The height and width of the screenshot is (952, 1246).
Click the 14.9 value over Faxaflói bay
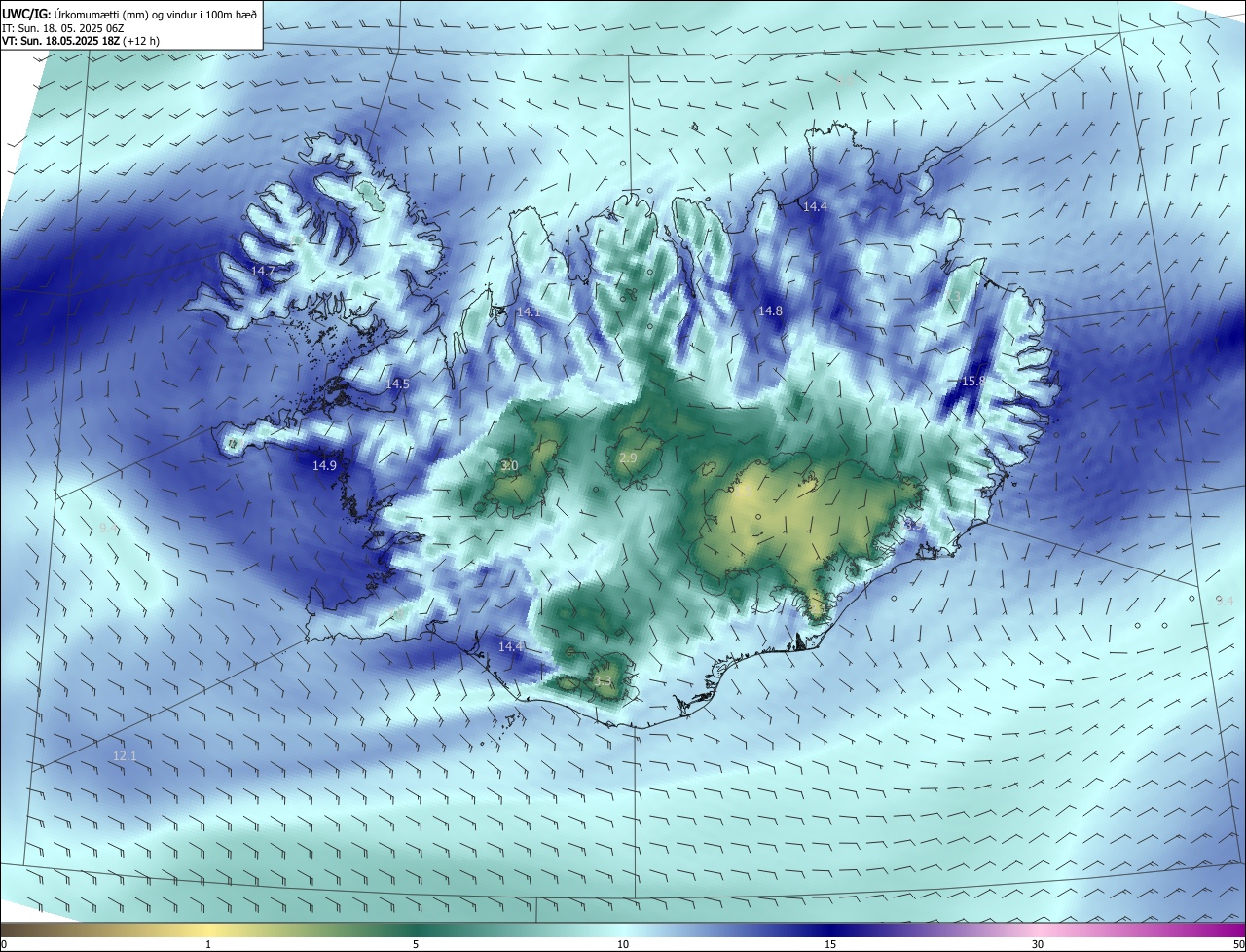[x=324, y=466]
